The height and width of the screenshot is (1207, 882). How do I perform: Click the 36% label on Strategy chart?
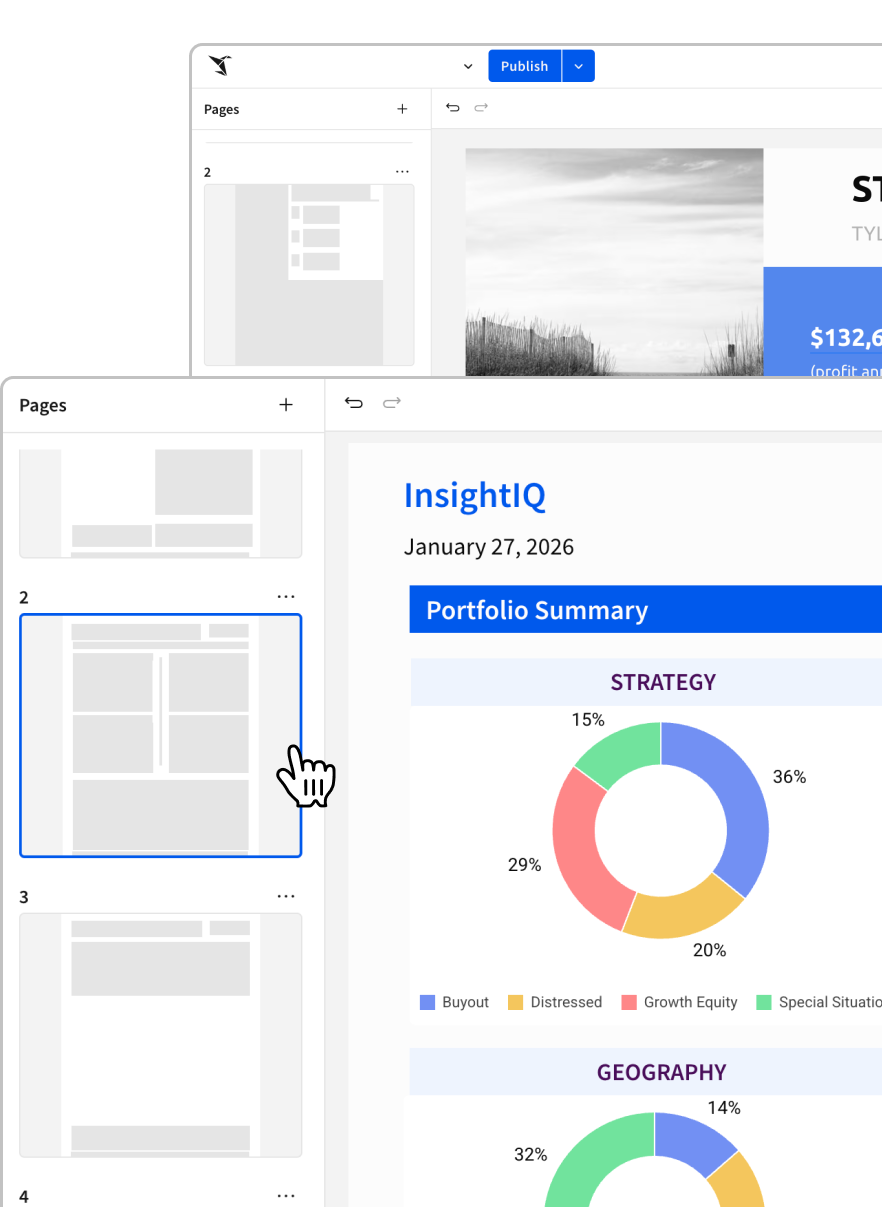point(789,777)
